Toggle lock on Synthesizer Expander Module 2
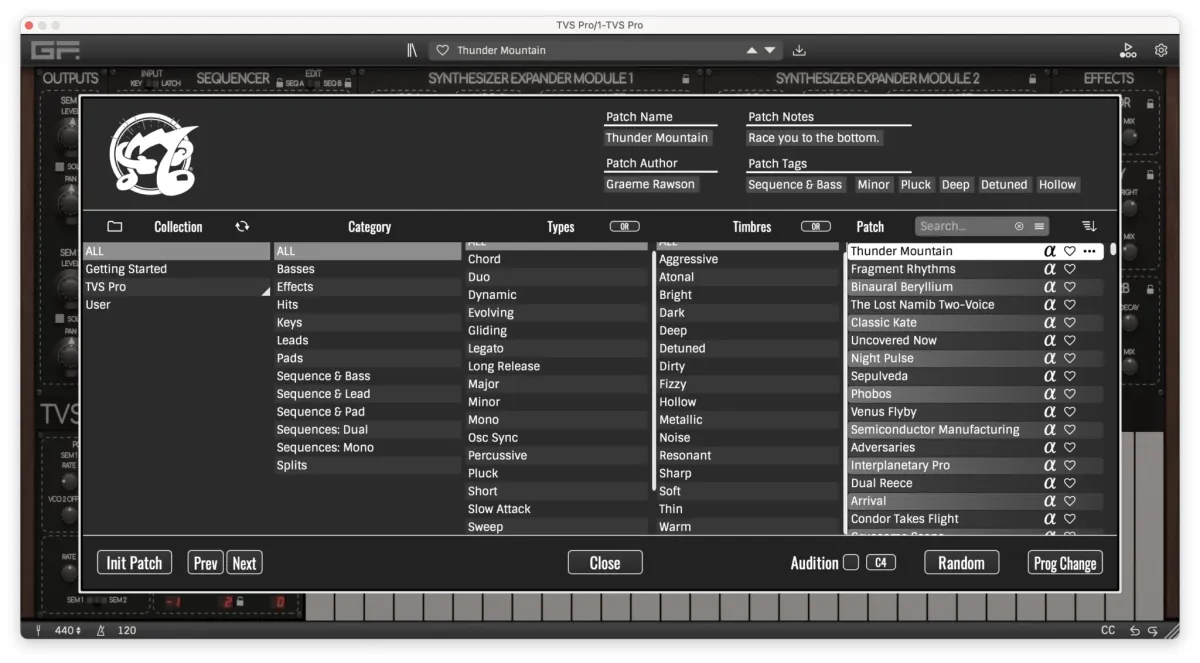1200x663 pixels. [1033, 79]
